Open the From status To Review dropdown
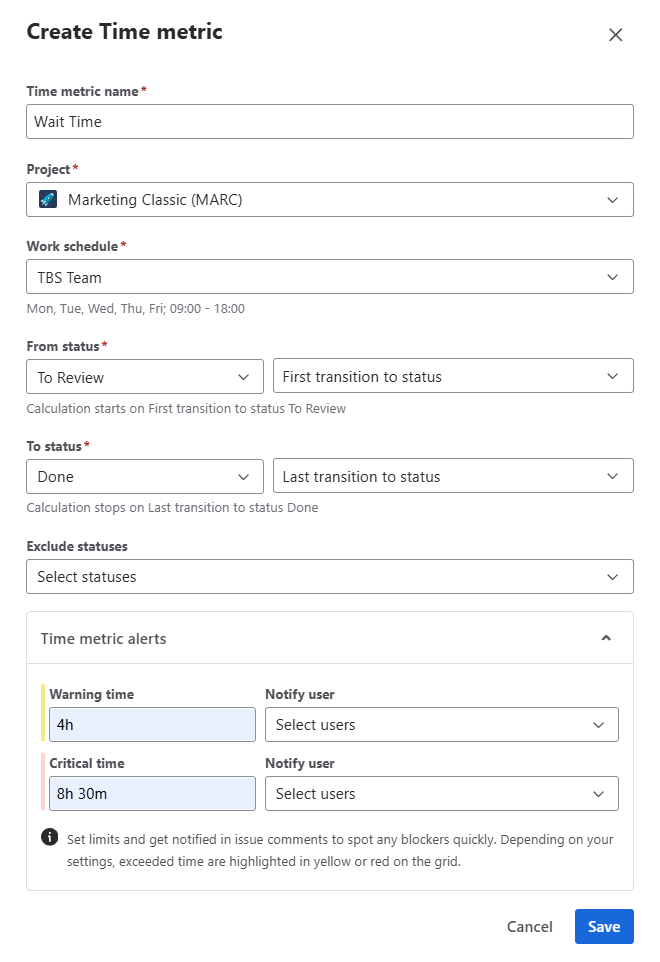This screenshot has height=962, width=660. [144, 377]
